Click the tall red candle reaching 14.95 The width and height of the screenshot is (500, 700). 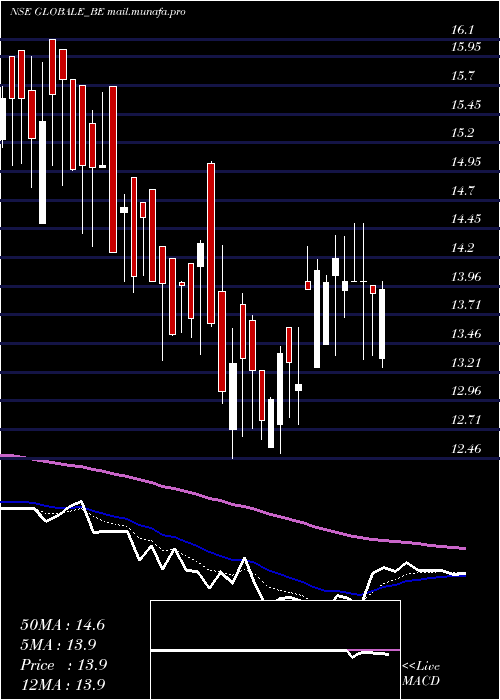click(211, 243)
